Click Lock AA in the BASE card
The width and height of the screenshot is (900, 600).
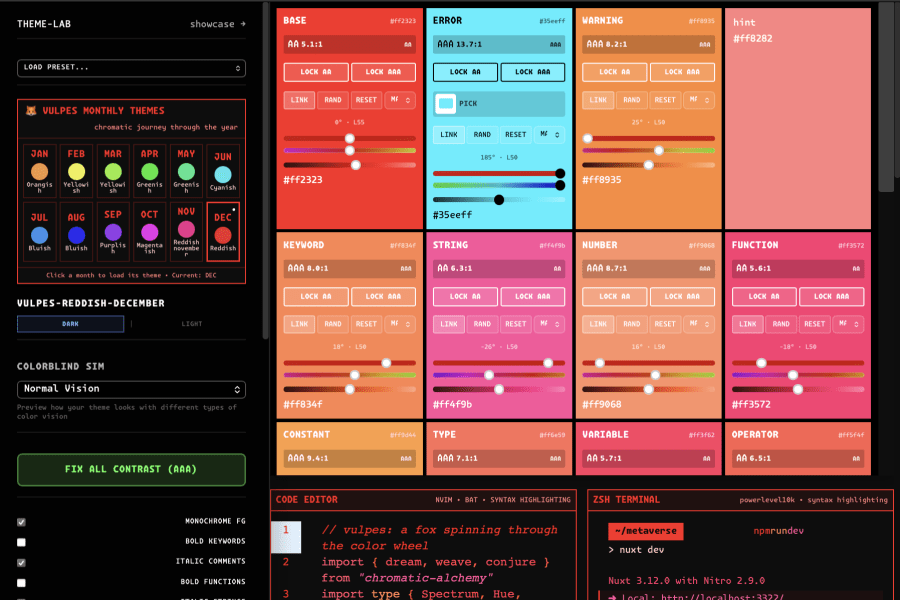(316, 72)
